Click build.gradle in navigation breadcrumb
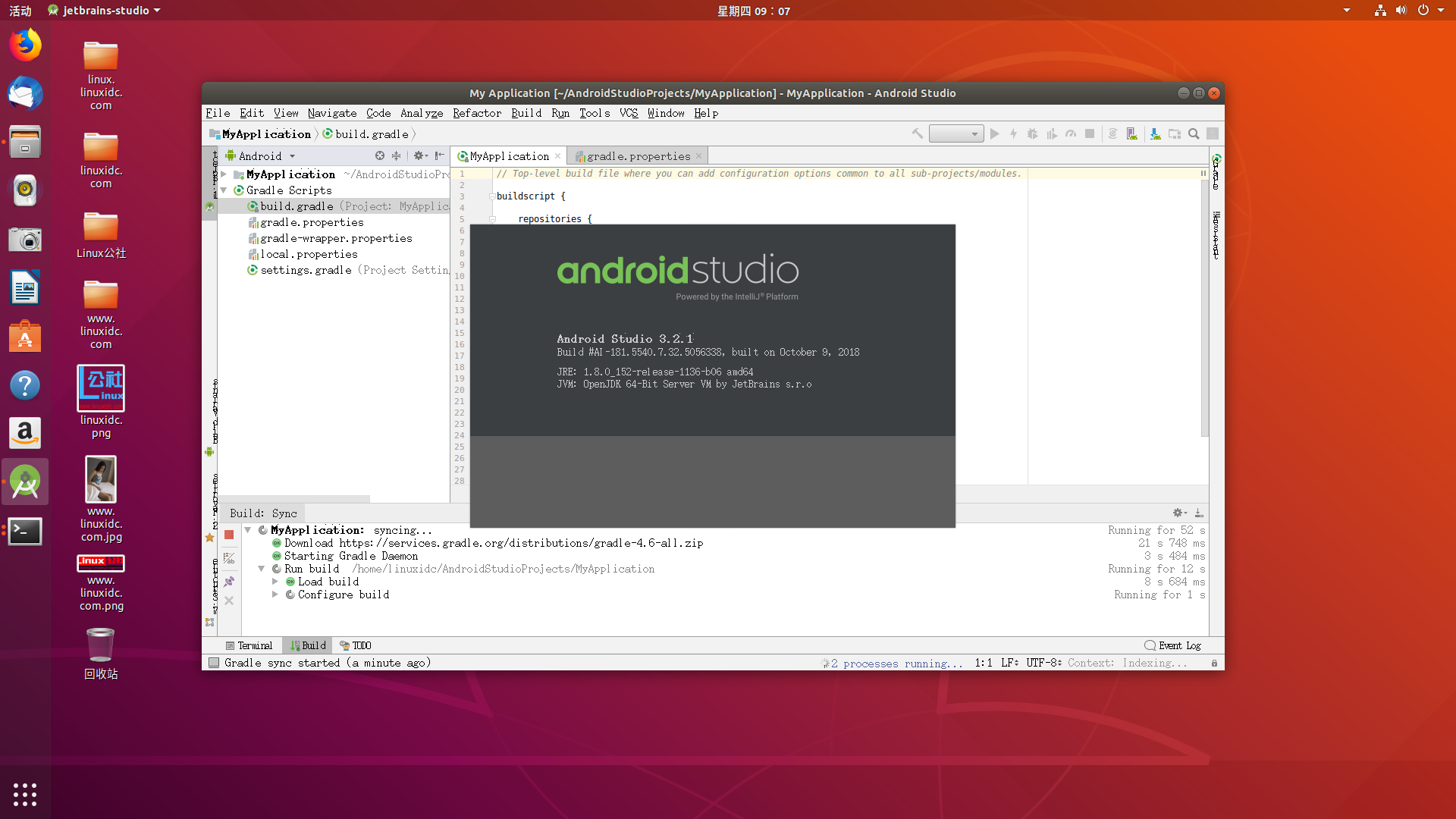The image size is (1456, 819). (x=366, y=134)
